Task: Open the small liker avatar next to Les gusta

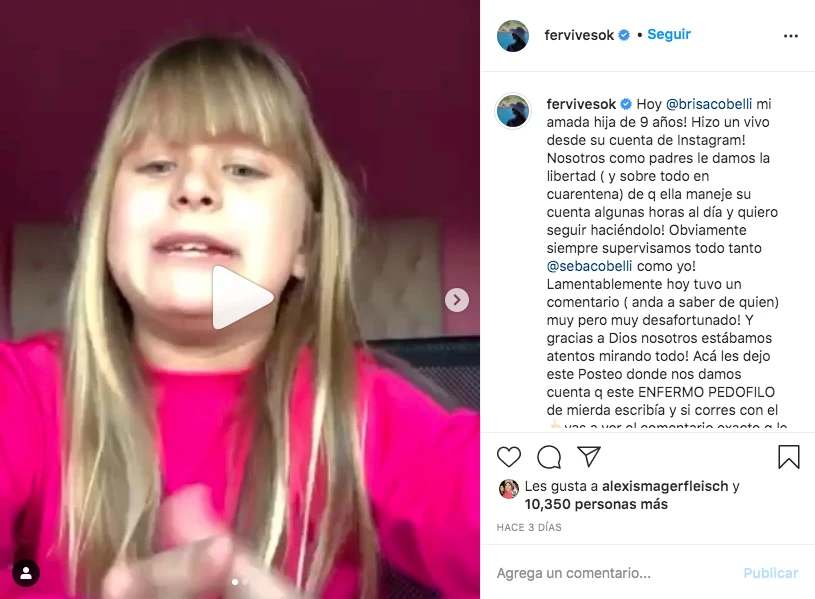Action: point(509,489)
